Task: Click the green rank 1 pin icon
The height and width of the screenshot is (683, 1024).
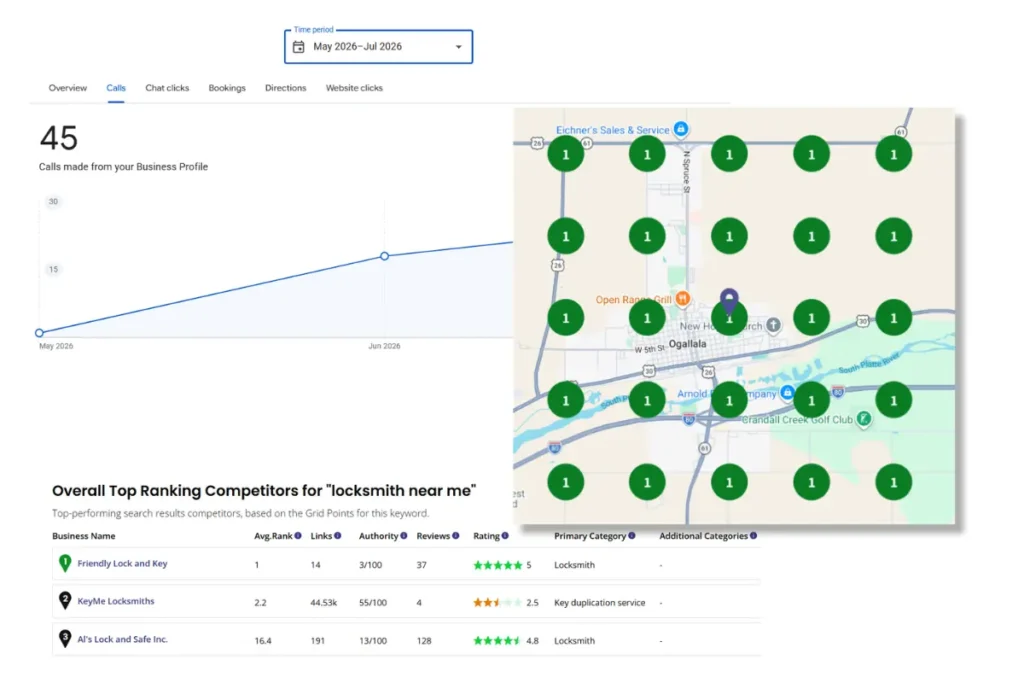Action: click(x=65, y=563)
